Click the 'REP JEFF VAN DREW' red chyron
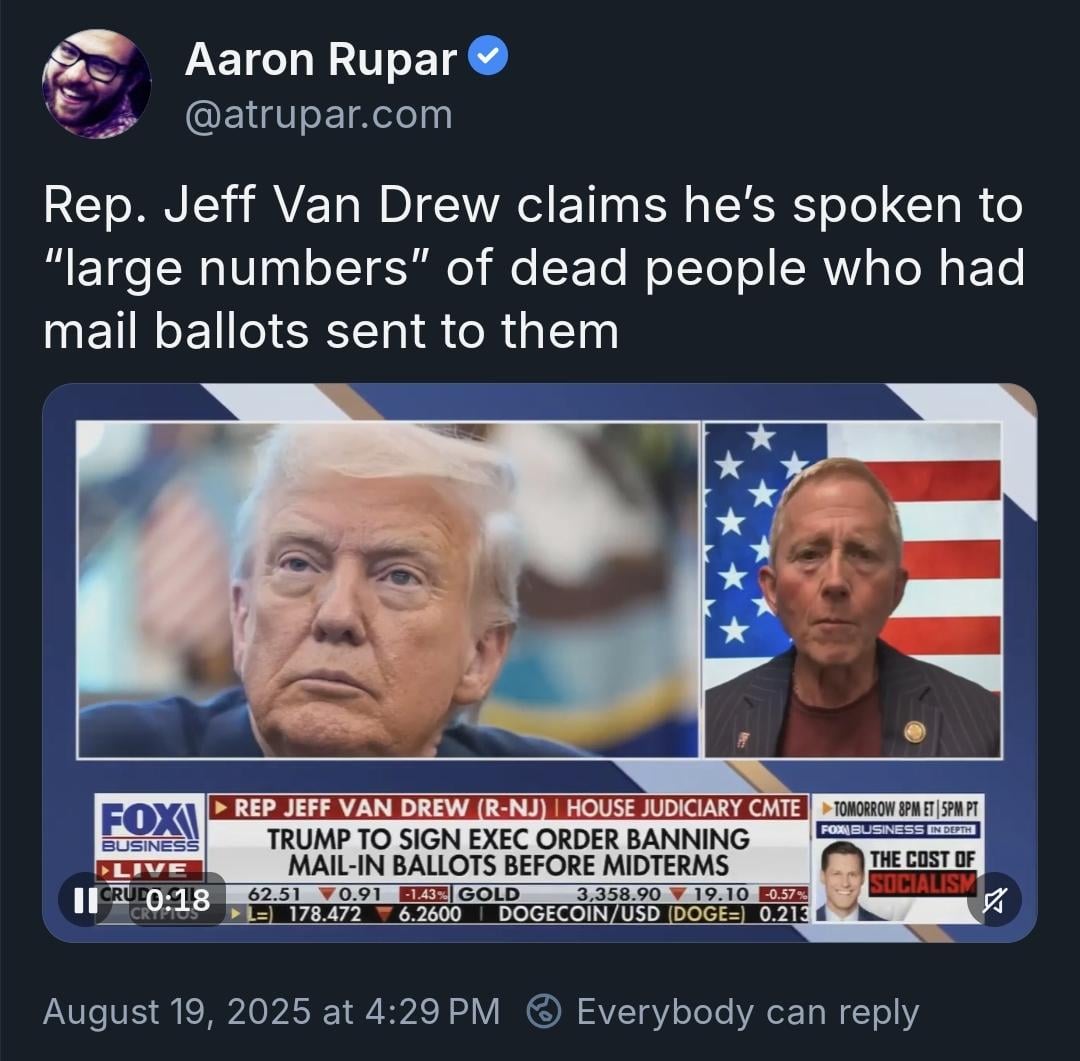Screen dimensions: 1080x1061 tap(508, 807)
